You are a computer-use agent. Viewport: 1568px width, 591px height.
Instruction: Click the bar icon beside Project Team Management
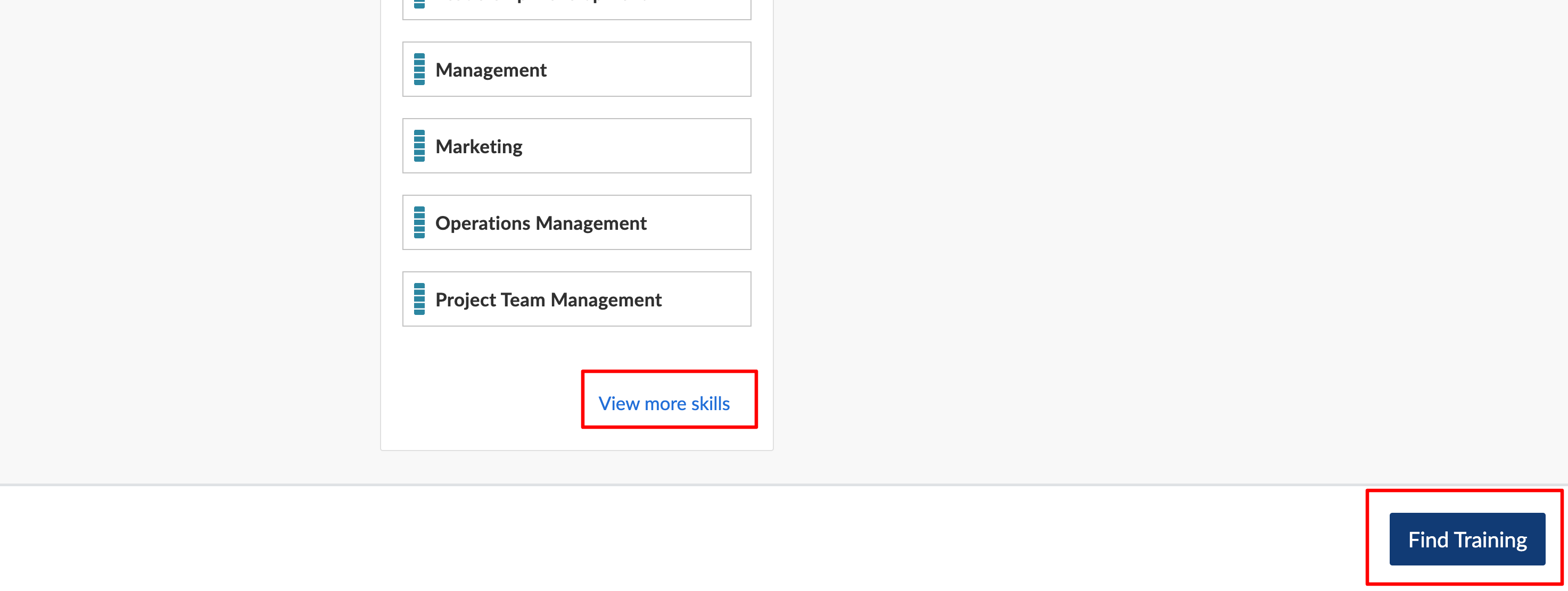[419, 299]
